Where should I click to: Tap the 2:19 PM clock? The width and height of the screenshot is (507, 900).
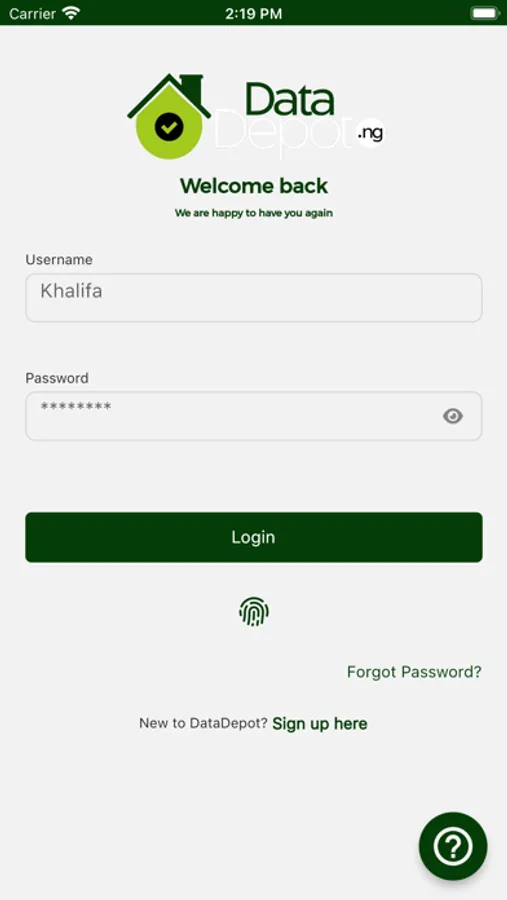[x=253, y=14]
